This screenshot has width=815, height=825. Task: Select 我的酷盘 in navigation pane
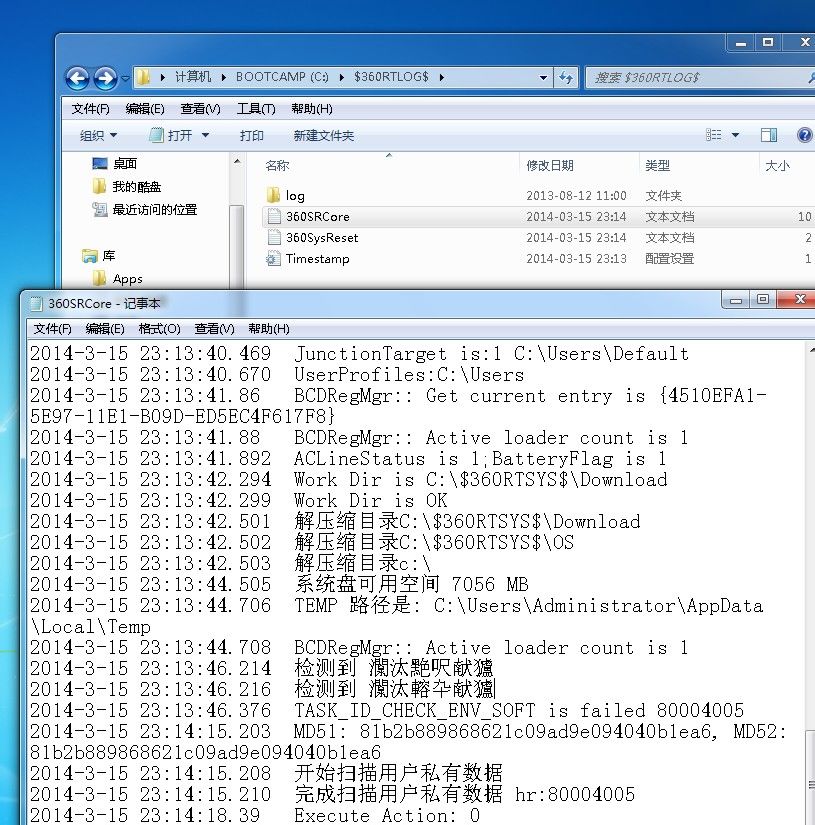click(x=126, y=186)
